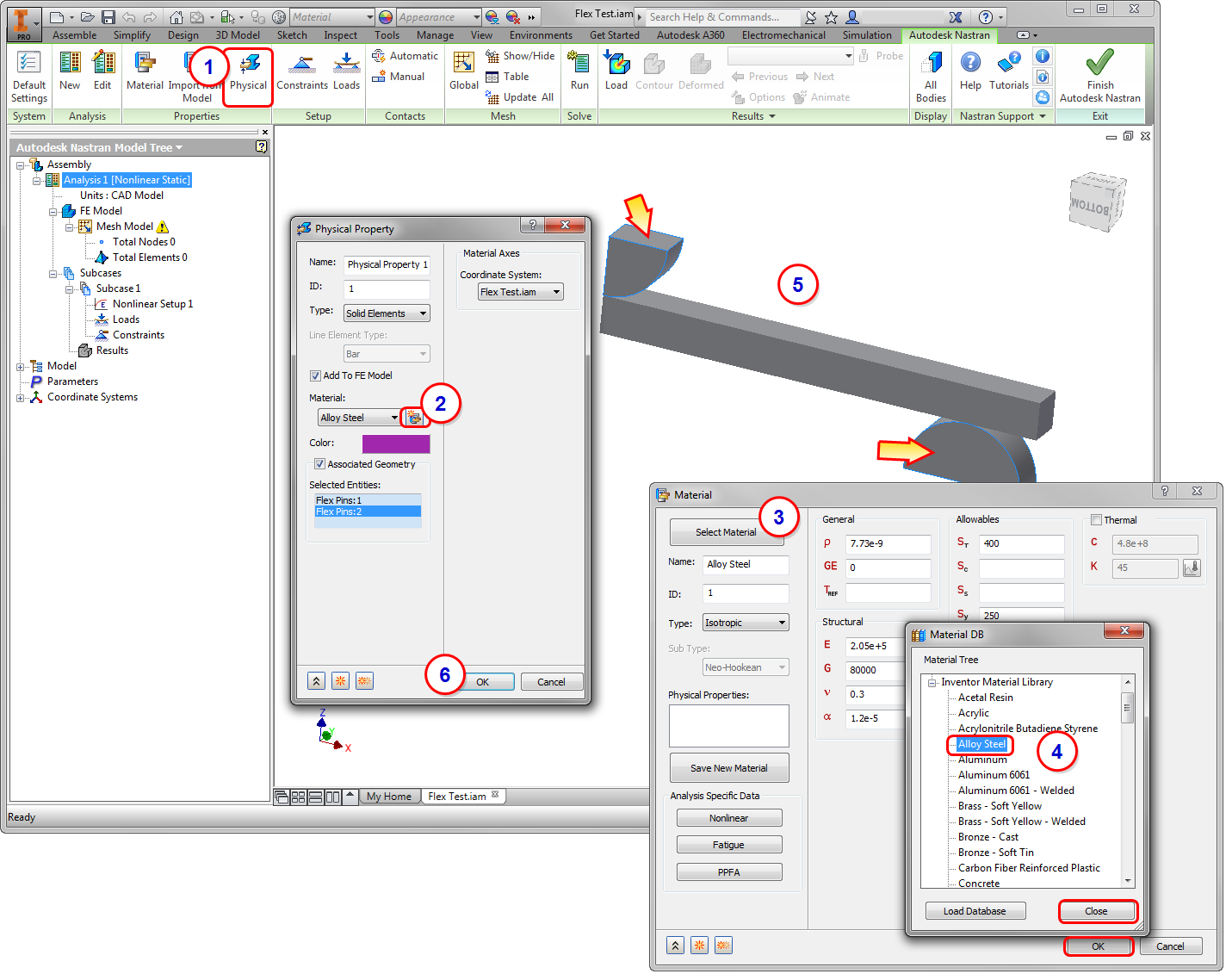Image resolution: width=1232 pixels, height=980 pixels.
Task: Click the Save New Material button
Action: tap(729, 768)
